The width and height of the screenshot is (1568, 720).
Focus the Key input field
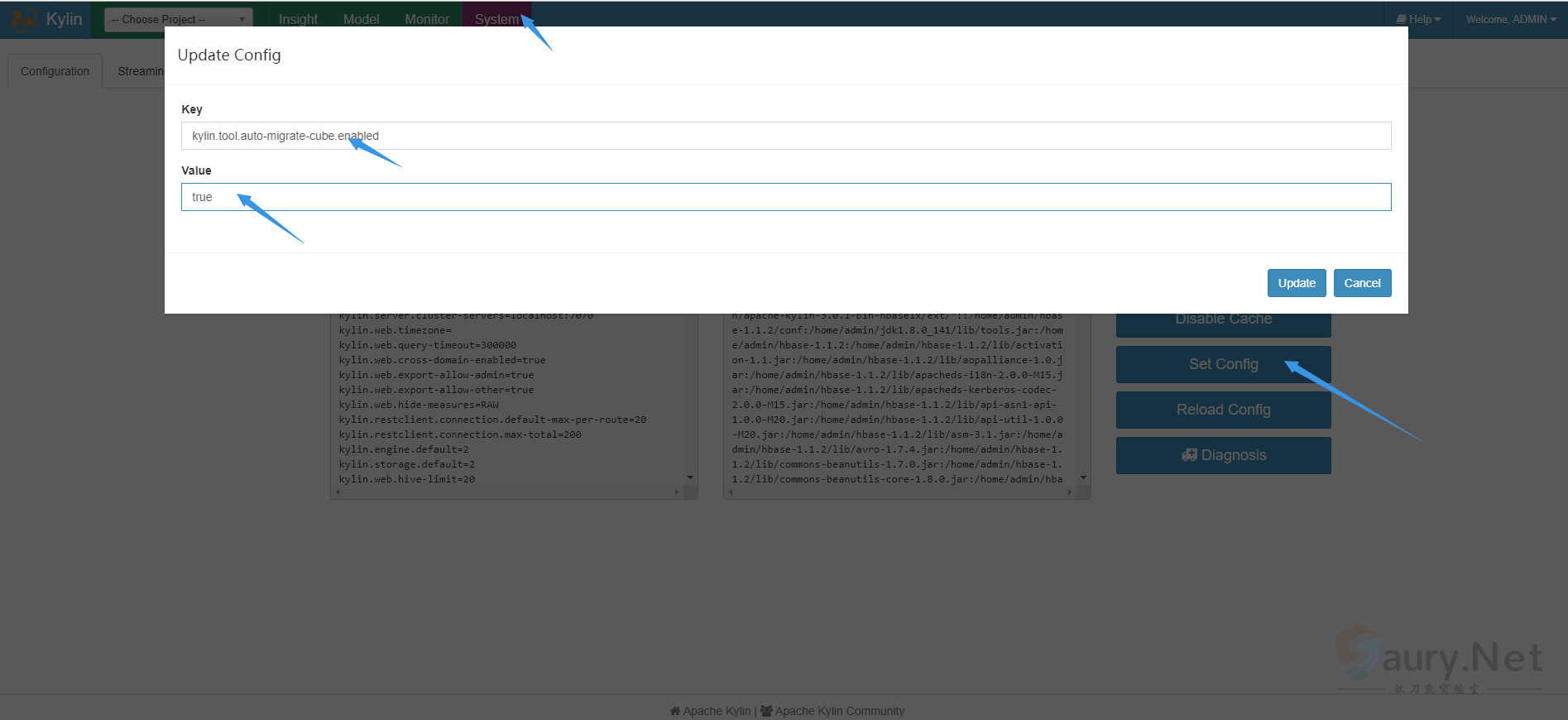coord(785,136)
